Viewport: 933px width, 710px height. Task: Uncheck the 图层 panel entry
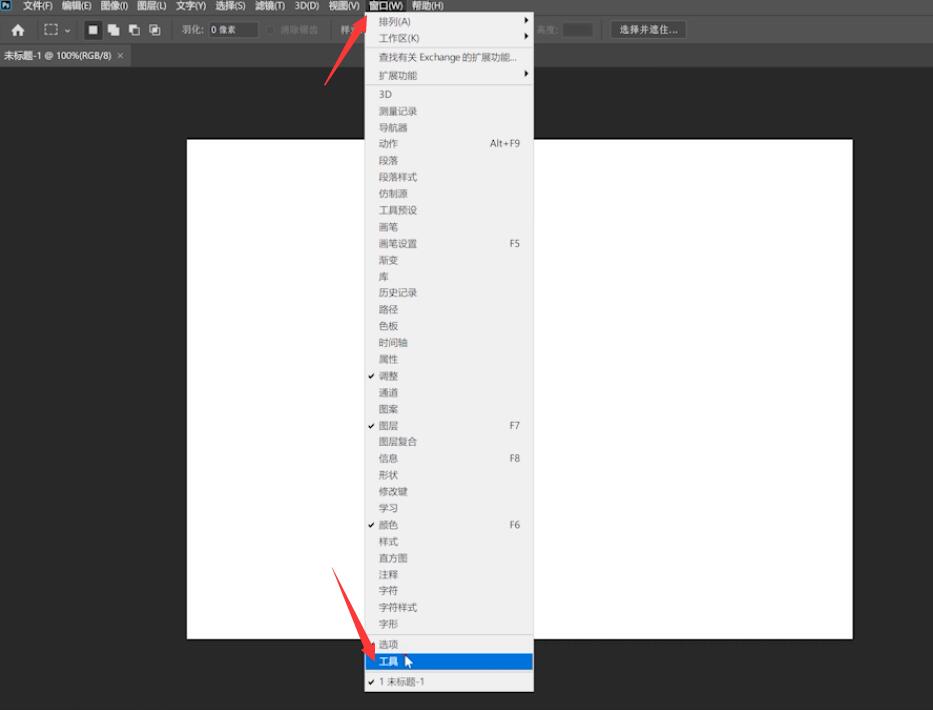click(x=449, y=426)
